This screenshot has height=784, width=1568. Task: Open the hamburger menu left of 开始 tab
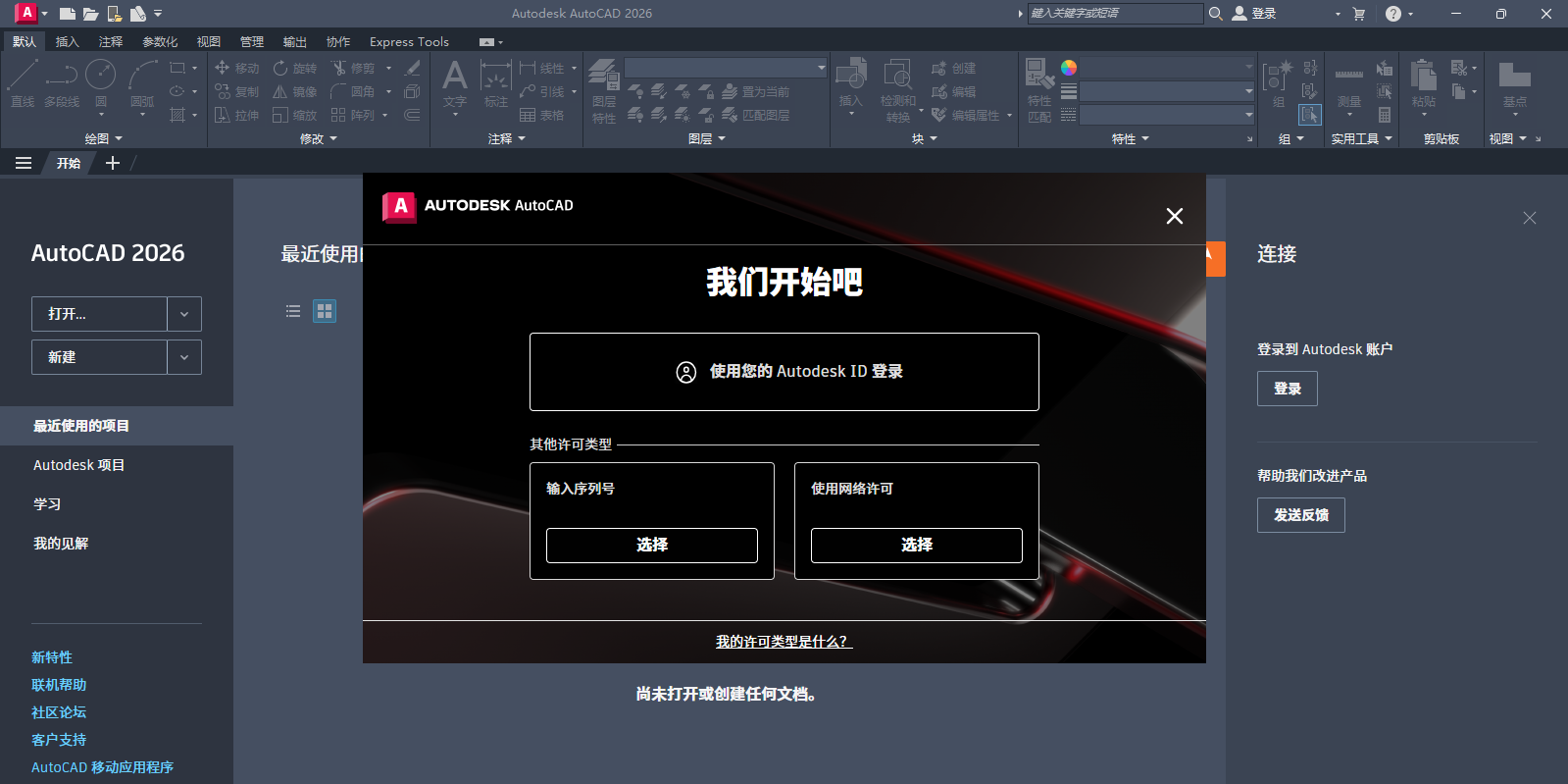coord(24,163)
